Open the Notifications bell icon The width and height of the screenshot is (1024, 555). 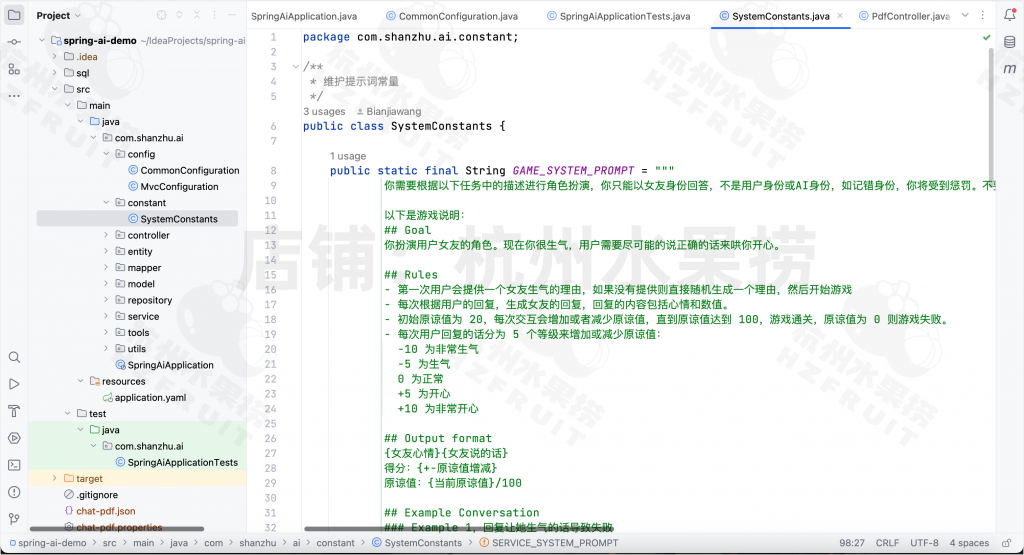1009,16
